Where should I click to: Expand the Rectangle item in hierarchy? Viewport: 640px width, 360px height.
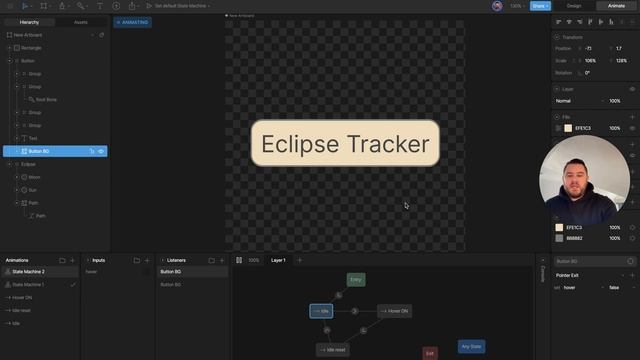coord(10,48)
